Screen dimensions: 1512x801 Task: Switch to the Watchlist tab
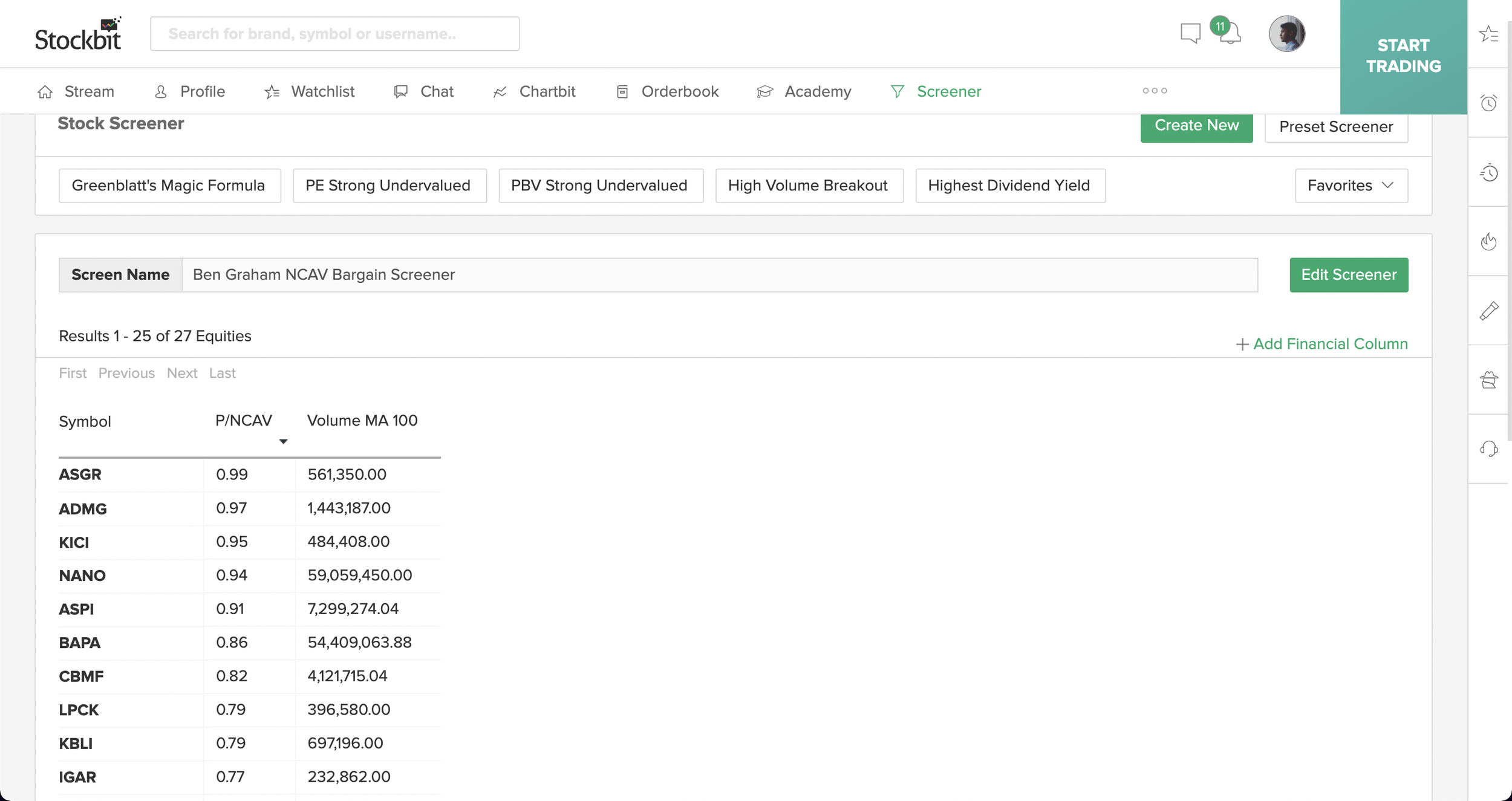pyautogui.click(x=309, y=91)
